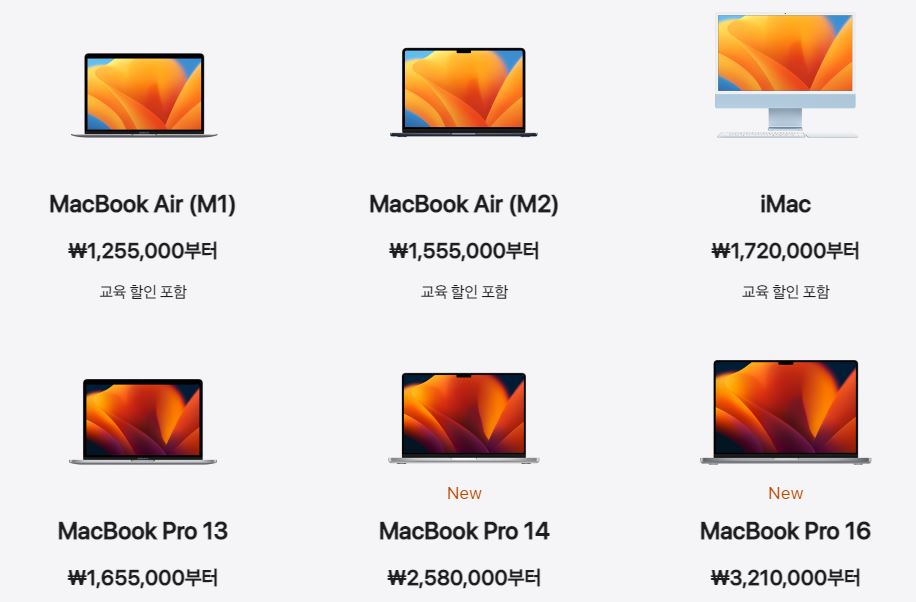
Task: Select the blue iMac product image
Action: coord(786,75)
